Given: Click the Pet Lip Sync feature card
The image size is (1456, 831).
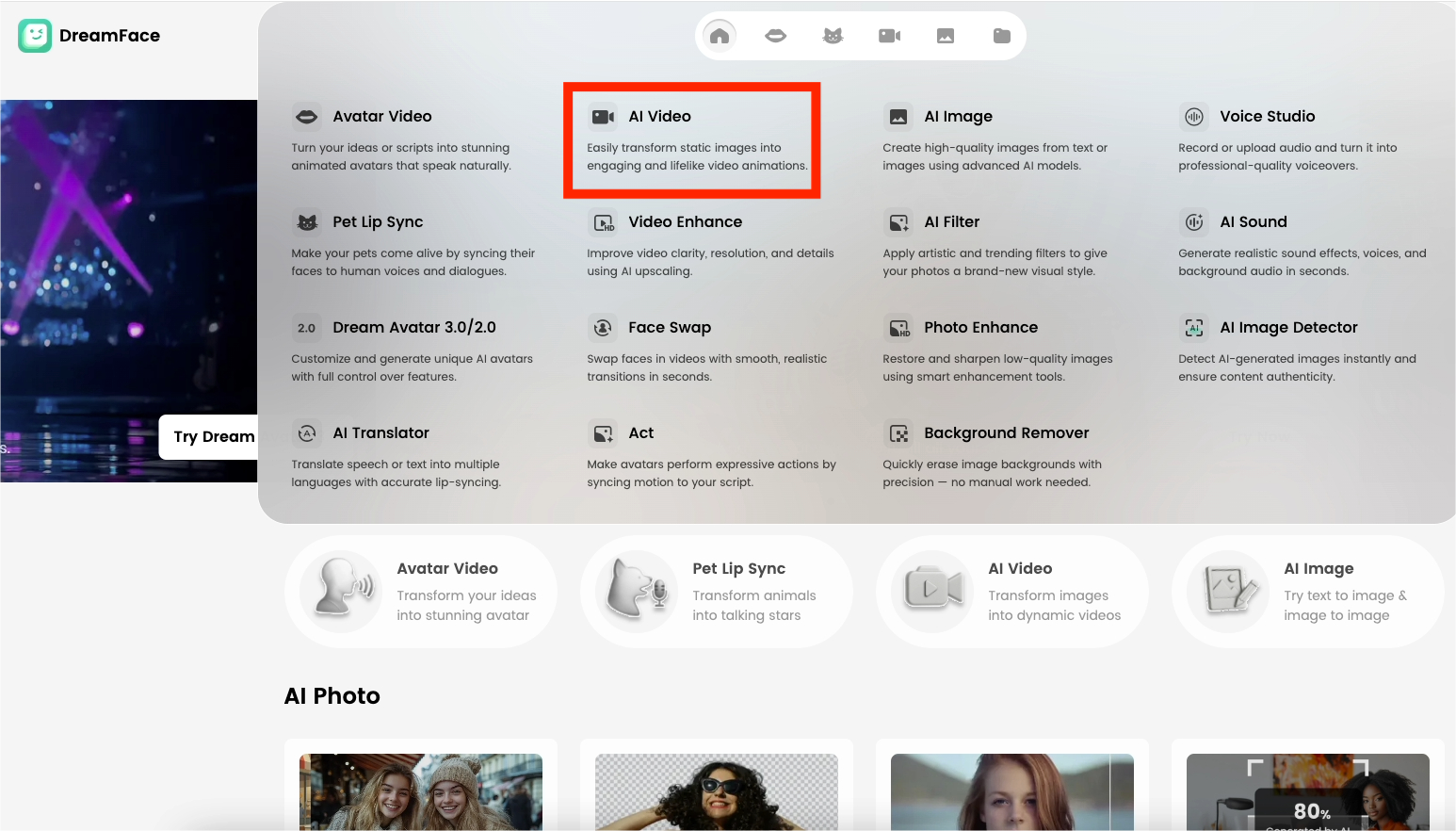Looking at the screenshot, I should pyautogui.click(x=717, y=592).
